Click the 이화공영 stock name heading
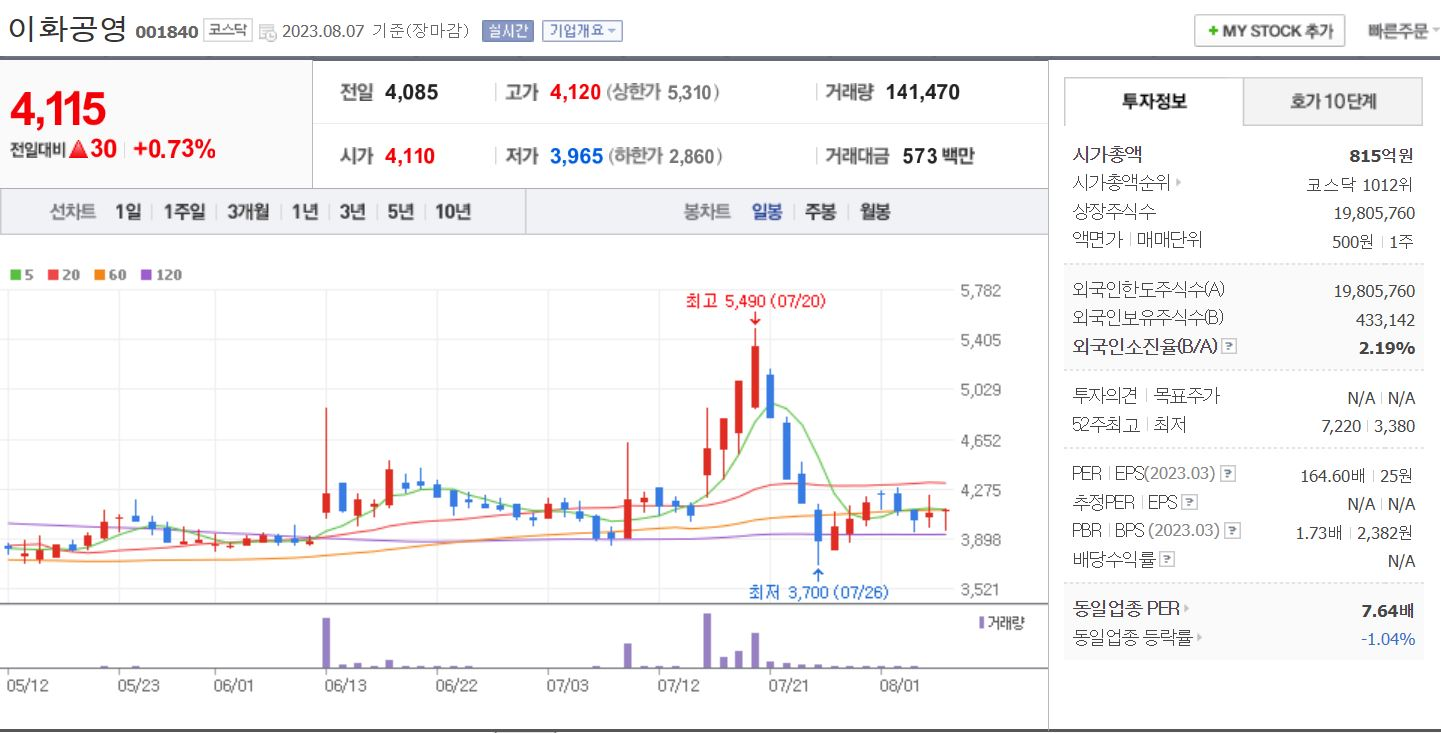Image resolution: width=1441 pixels, height=733 pixels. tap(67, 29)
